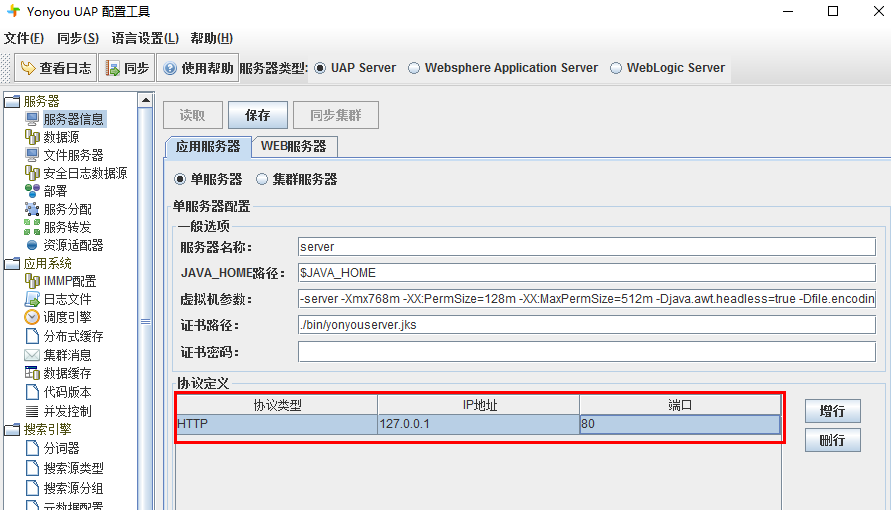
Task: Click the 证书密码 input field
Action: click(x=586, y=352)
